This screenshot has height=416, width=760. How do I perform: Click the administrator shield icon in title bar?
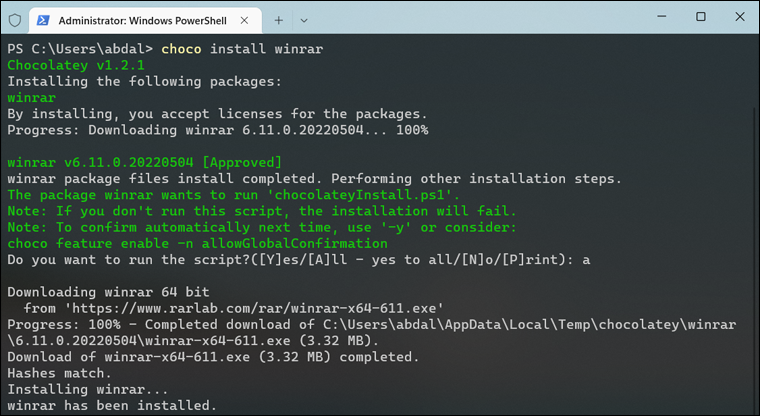click(14, 19)
